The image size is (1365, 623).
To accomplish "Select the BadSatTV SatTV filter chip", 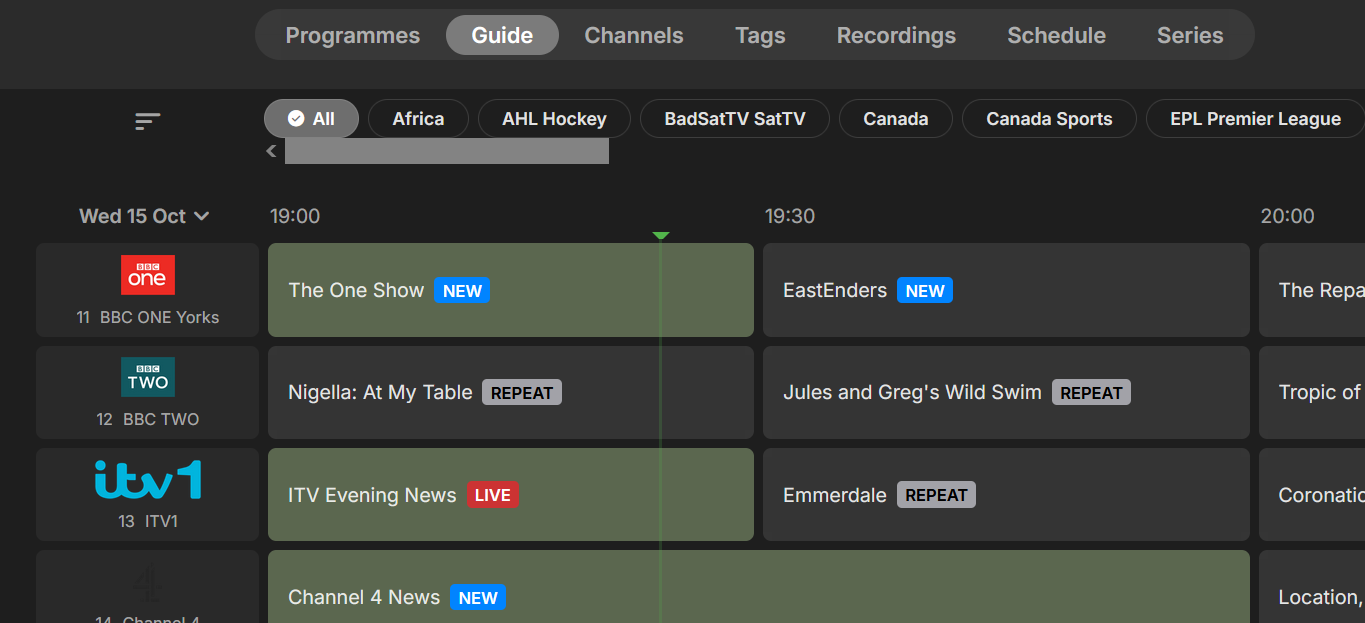I will click(x=734, y=118).
